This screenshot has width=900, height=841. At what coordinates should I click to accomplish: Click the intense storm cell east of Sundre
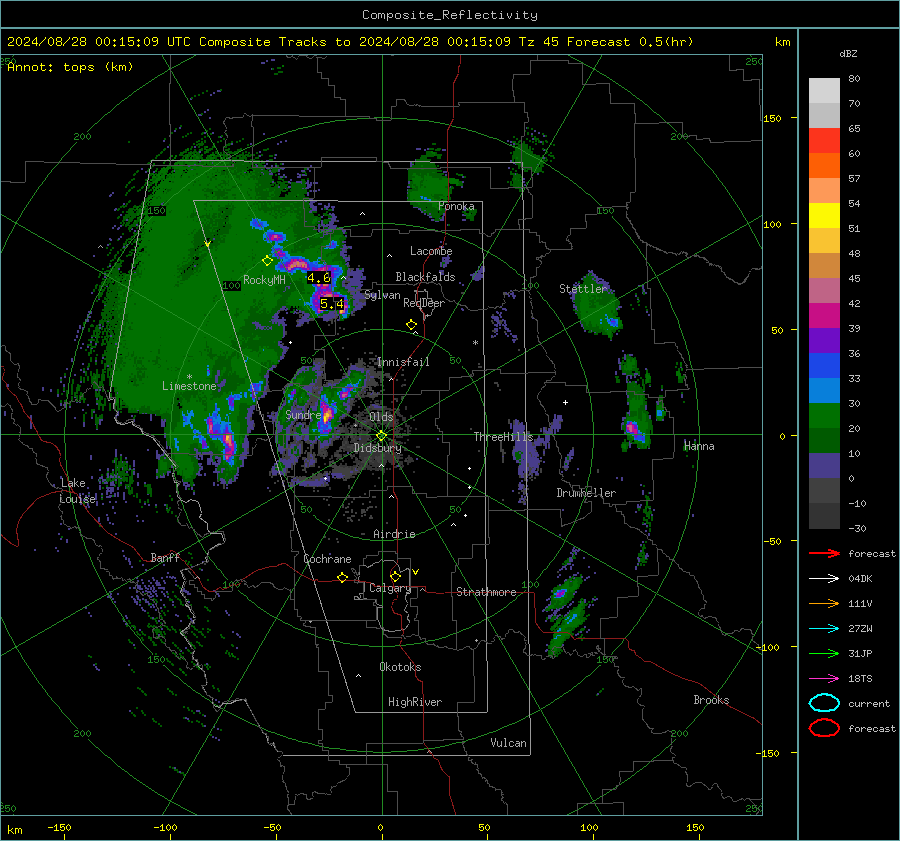click(x=326, y=413)
